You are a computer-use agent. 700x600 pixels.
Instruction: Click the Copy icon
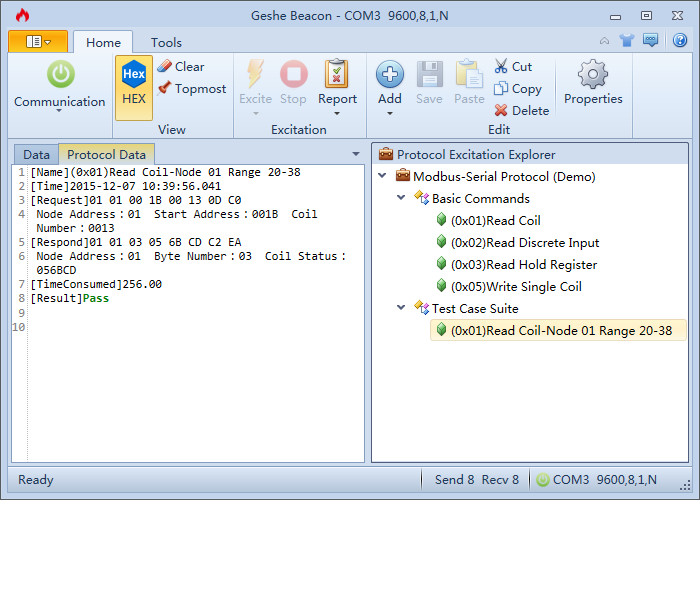500,88
